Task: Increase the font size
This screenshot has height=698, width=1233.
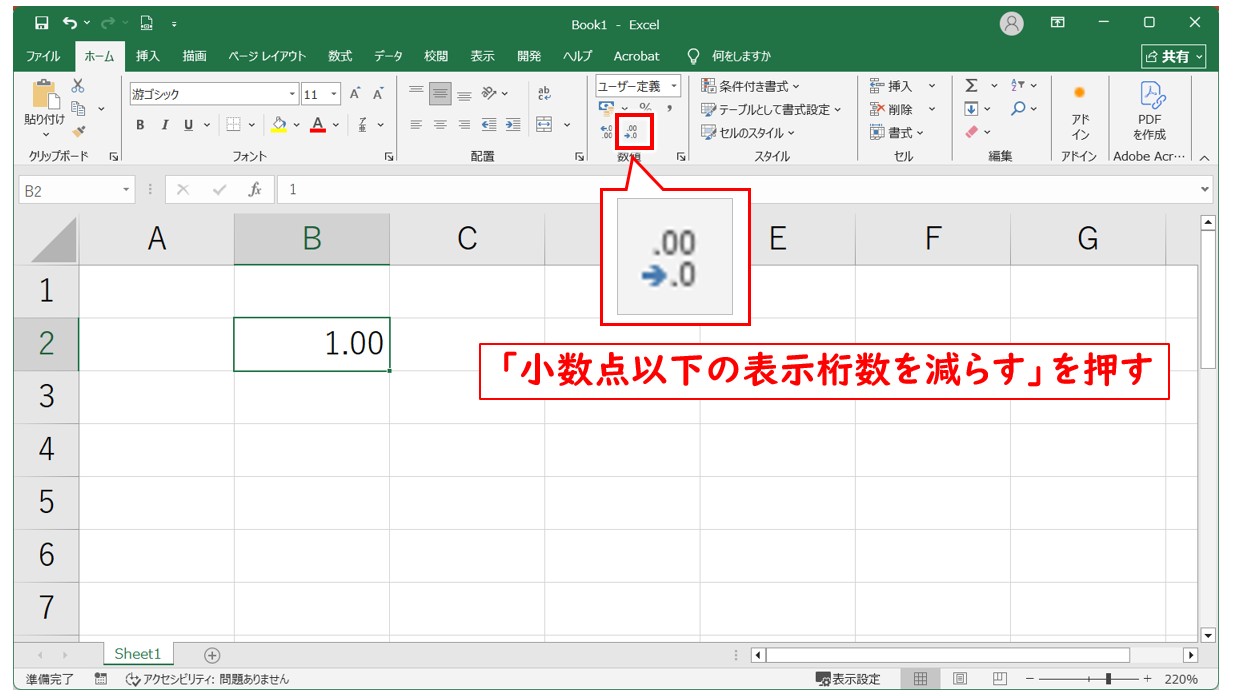Action: click(x=355, y=94)
